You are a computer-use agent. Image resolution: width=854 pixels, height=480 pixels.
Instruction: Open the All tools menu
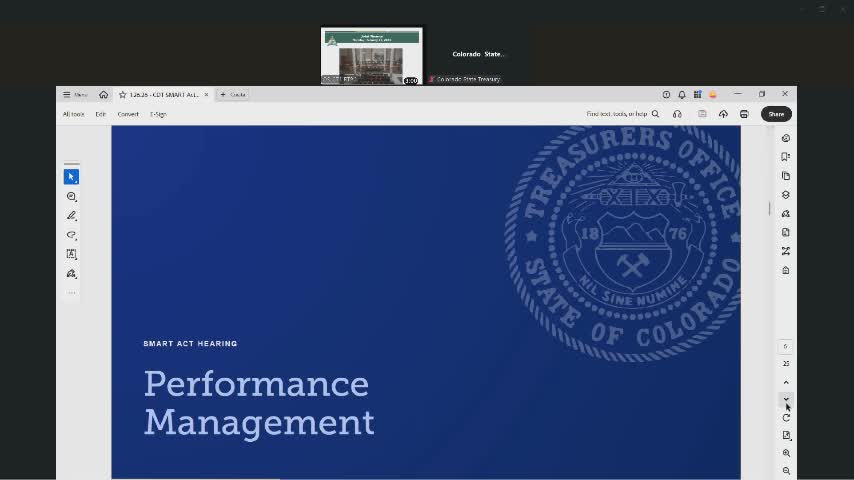(74, 114)
